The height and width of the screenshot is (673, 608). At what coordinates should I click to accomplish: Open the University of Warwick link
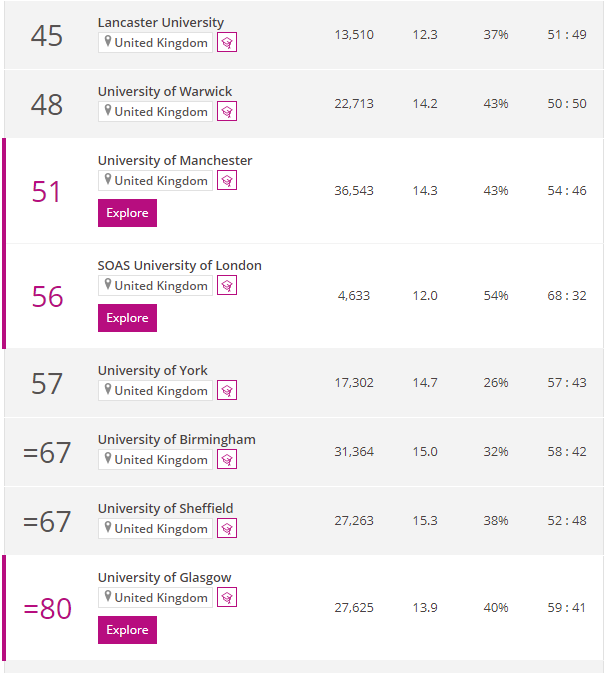coord(164,91)
